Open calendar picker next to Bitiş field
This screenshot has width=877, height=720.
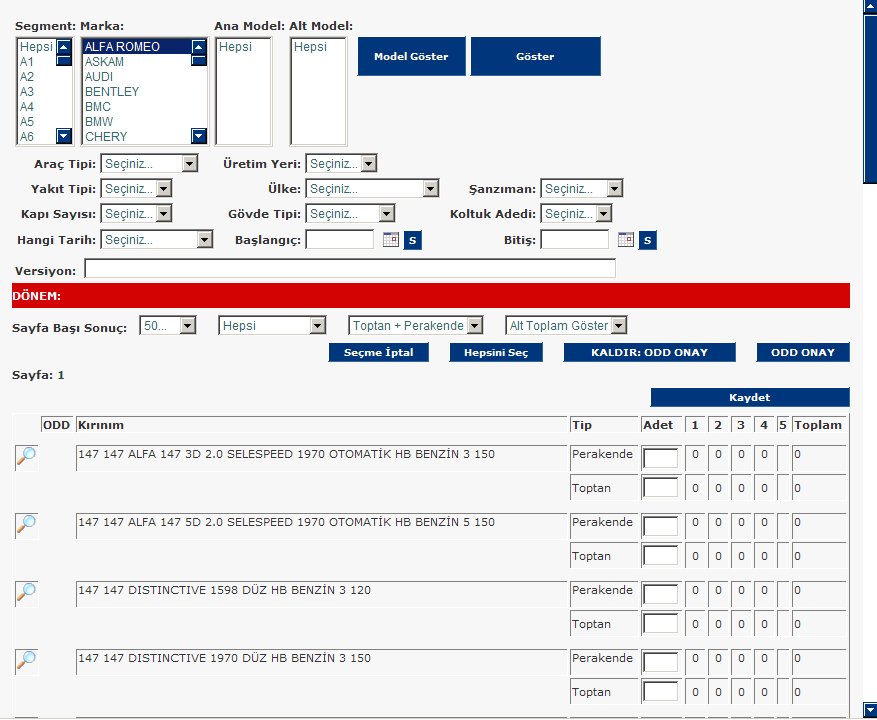[626, 240]
